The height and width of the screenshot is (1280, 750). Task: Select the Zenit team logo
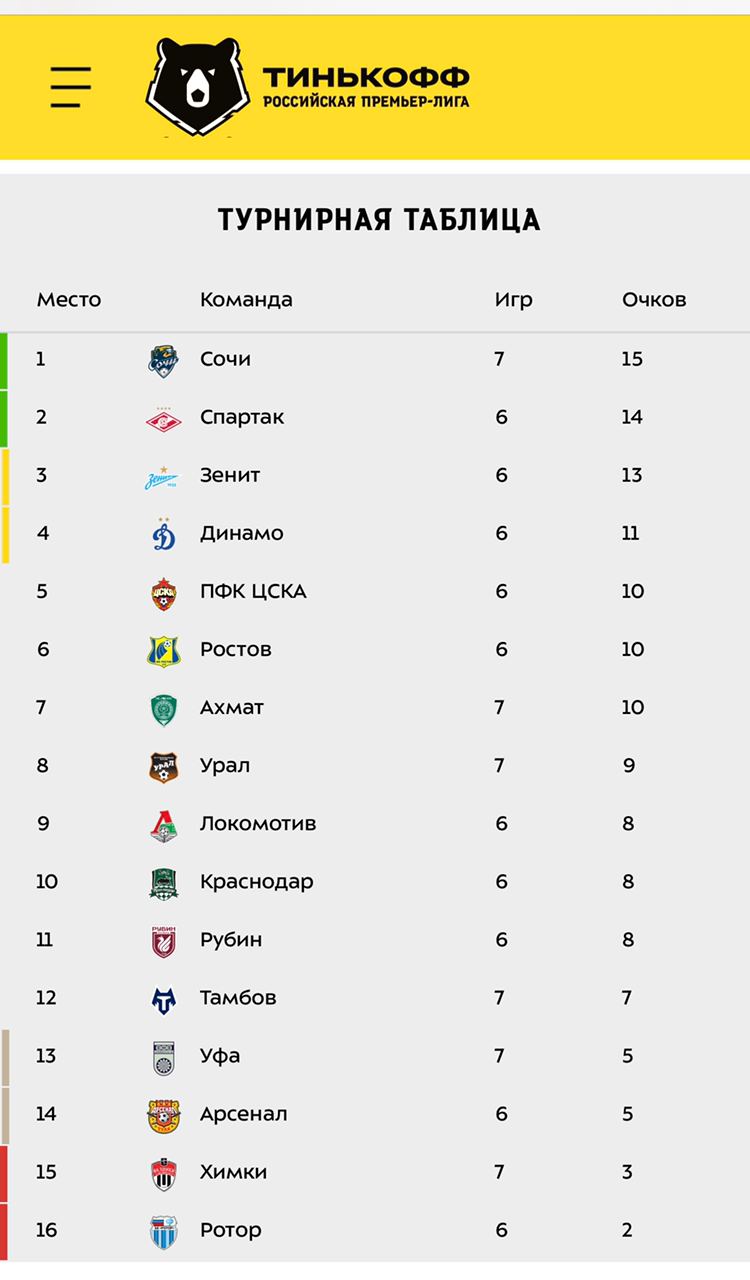164,477
